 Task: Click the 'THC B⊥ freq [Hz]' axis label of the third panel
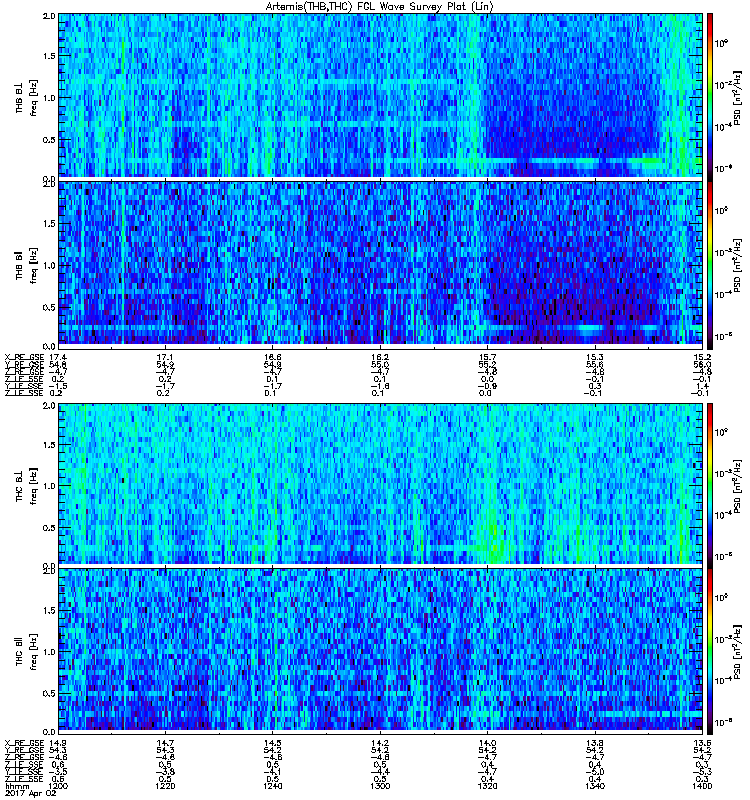26,486
